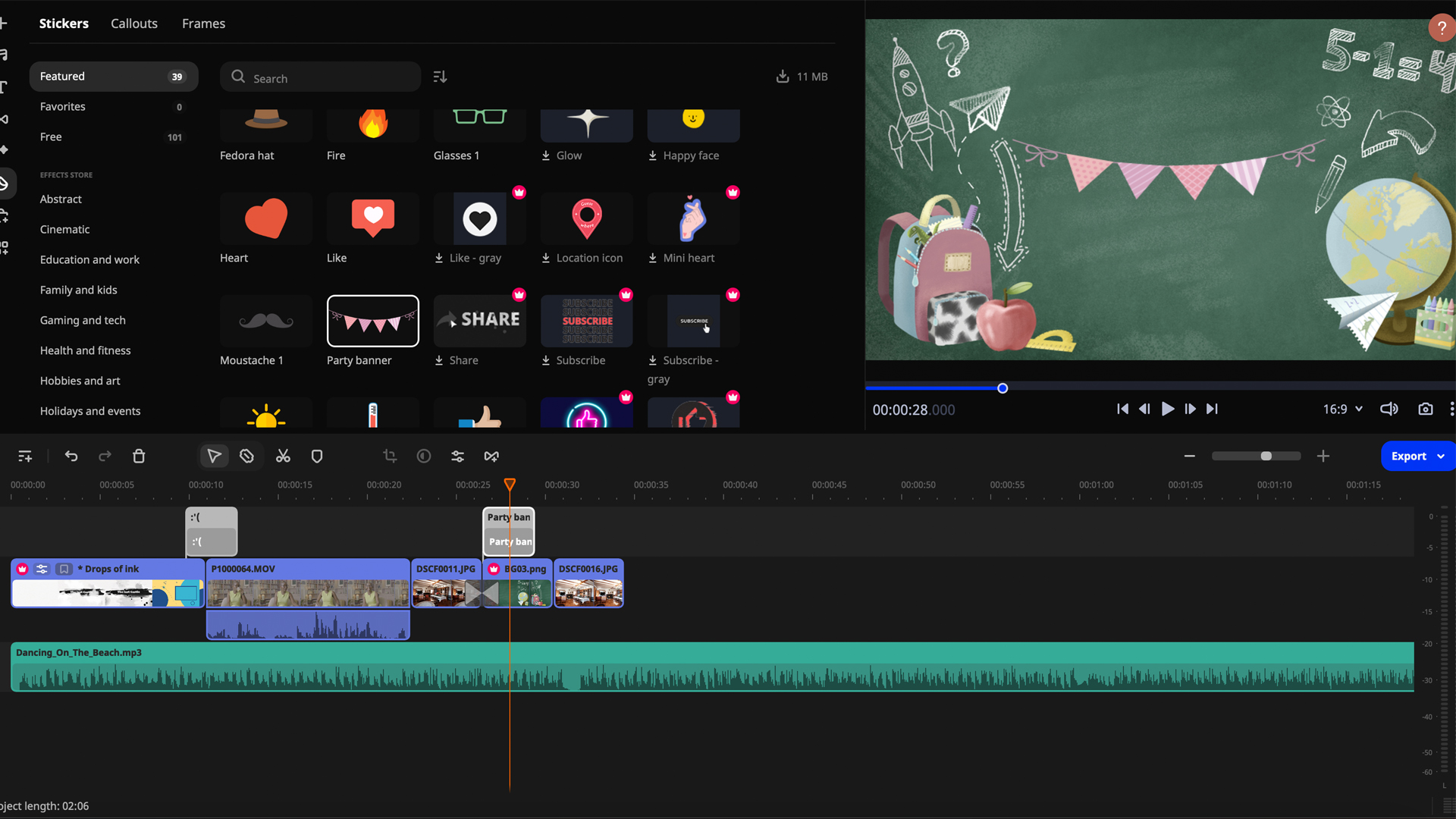This screenshot has height=819, width=1456.
Task: Undo the last action
Action: pyautogui.click(x=71, y=456)
